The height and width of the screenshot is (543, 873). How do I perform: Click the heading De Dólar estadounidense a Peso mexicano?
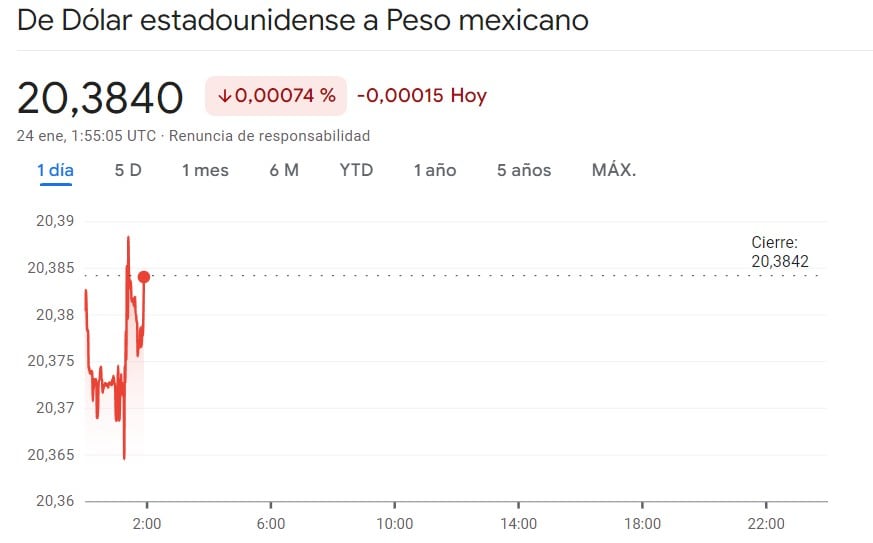coord(303,20)
